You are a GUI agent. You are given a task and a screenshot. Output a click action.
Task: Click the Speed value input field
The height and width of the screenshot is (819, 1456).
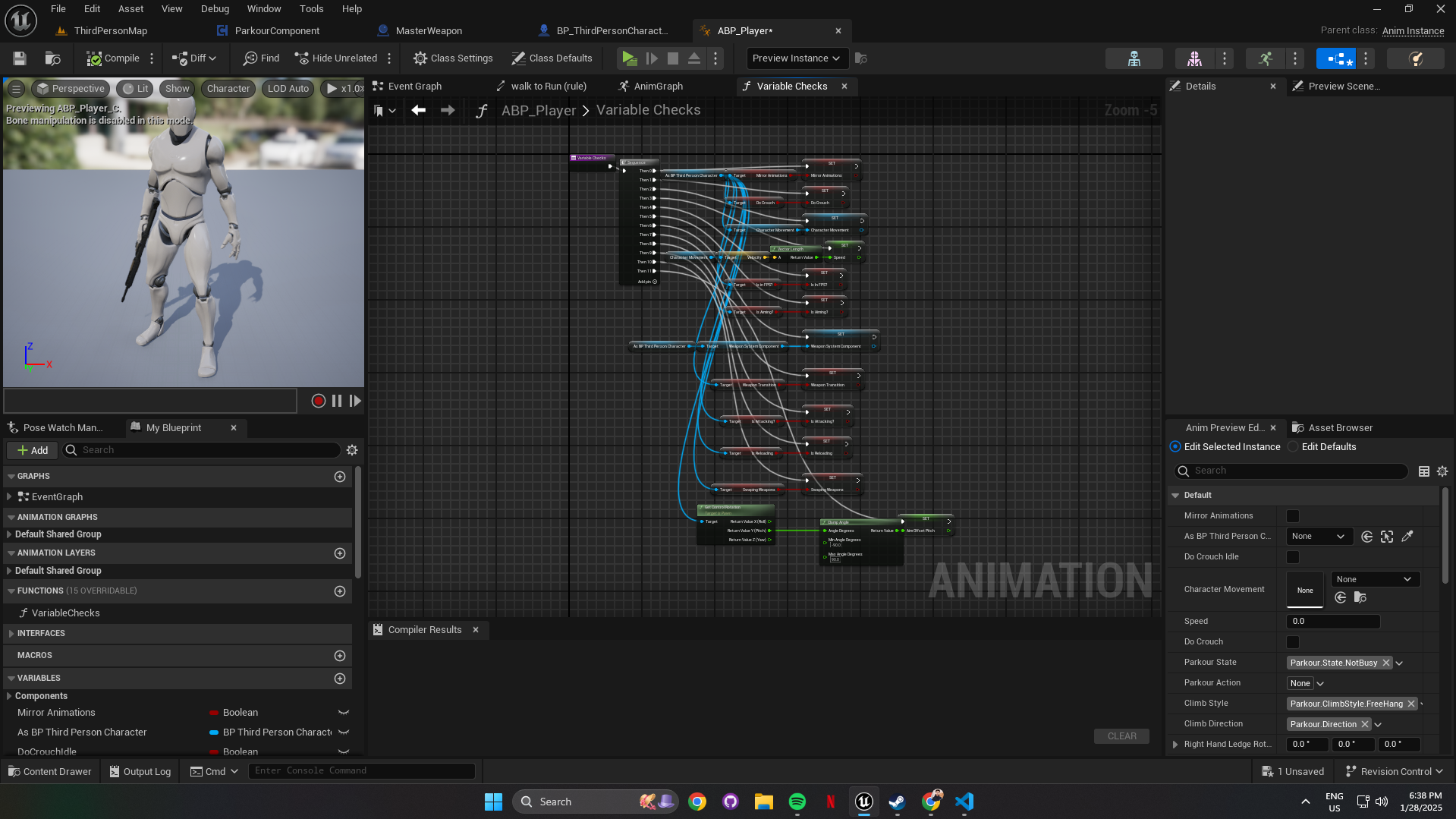coord(1332,622)
